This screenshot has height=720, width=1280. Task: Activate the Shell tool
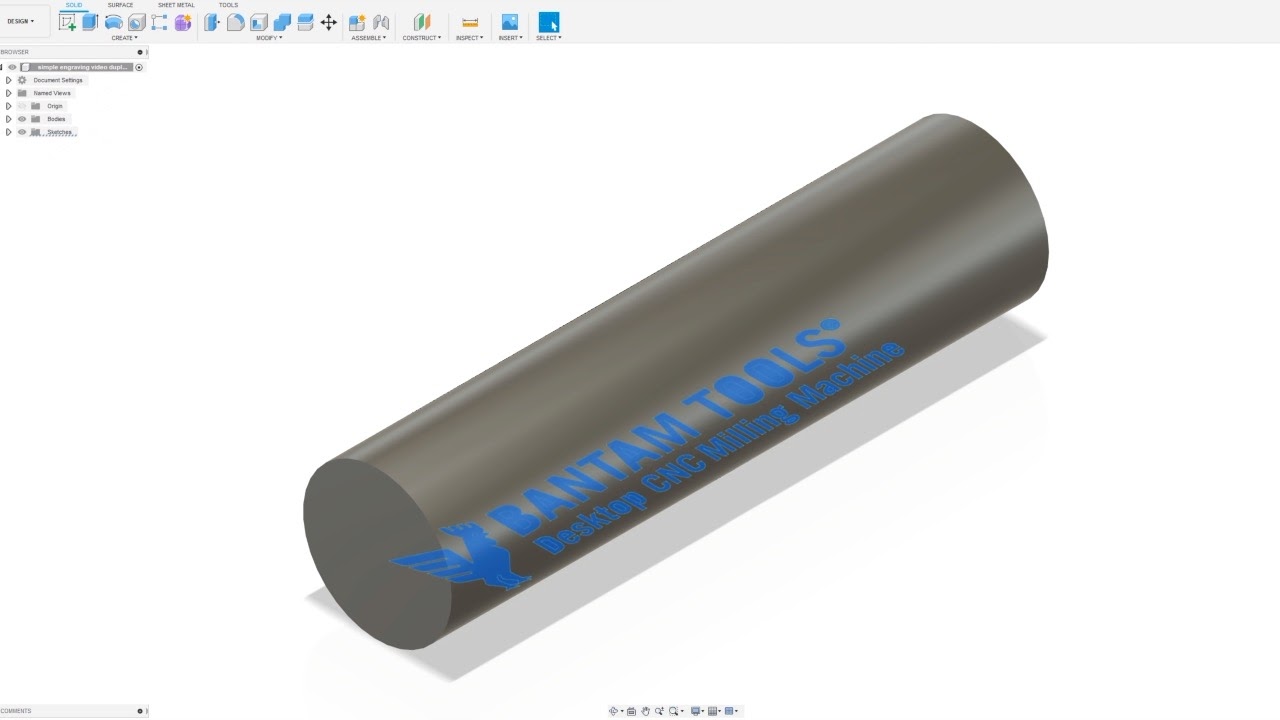[x=258, y=22]
